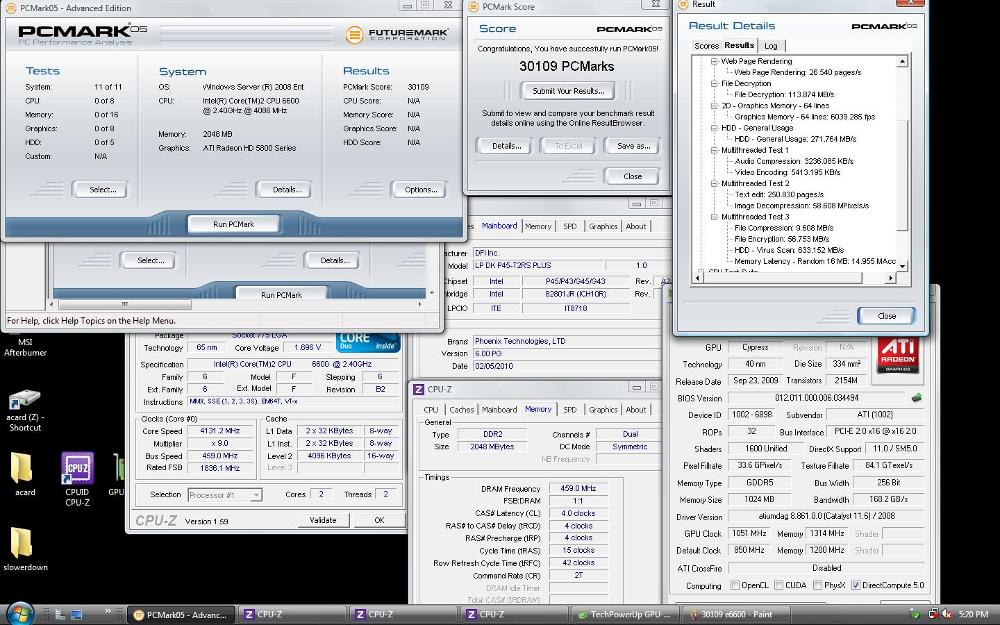Click Submit Your Results button
This screenshot has width=1000, height=625.
click(568, 91)
